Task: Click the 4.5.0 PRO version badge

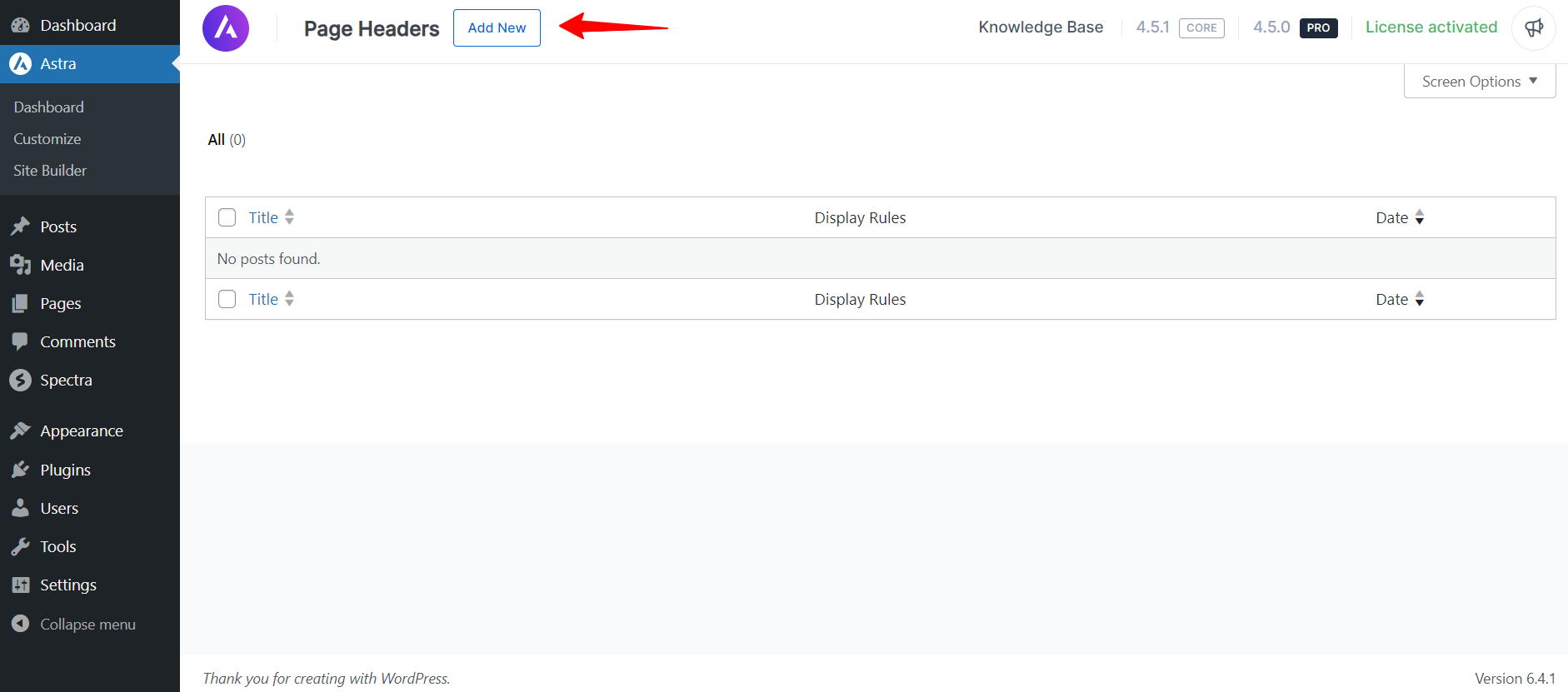Action: 1296,27
